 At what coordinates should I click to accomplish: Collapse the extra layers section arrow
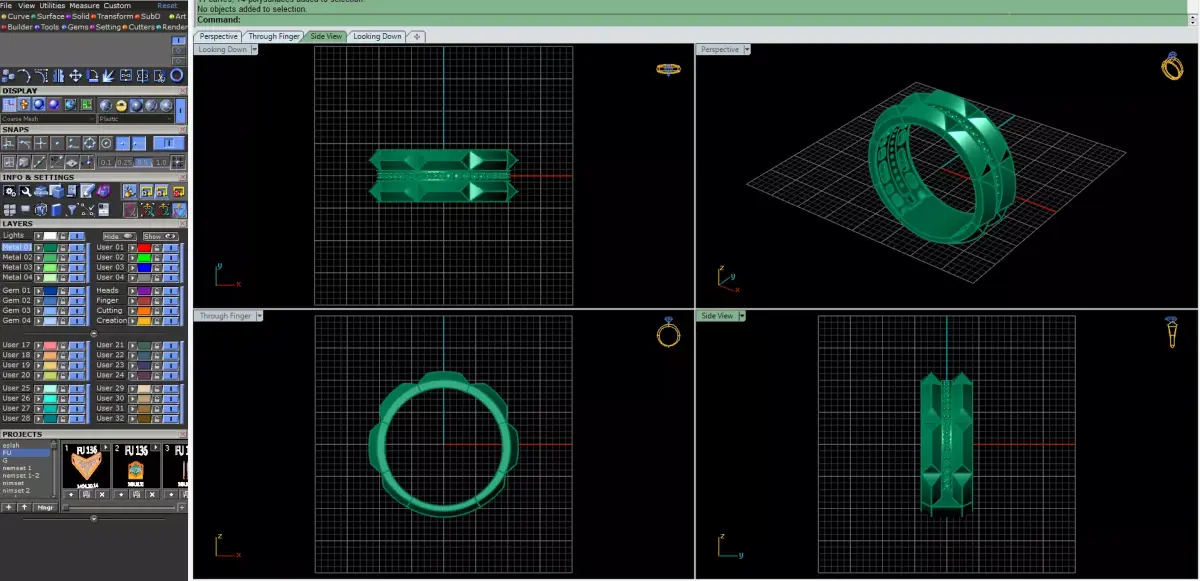coord(94,333)
